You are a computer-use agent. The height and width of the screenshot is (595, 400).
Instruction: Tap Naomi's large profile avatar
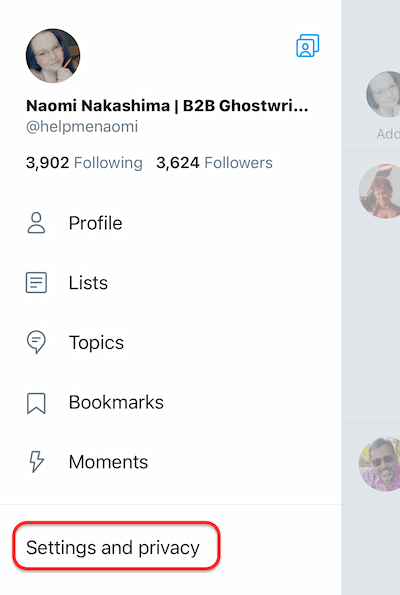coord(53,55)
